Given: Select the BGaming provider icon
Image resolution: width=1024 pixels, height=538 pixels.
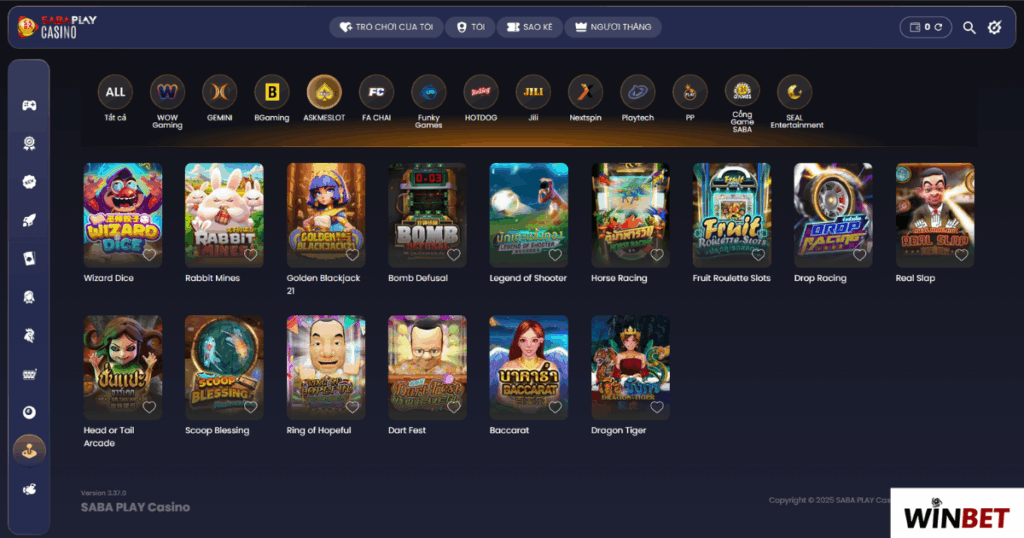Looking at the screenshot, I should (x=272, y=92).
